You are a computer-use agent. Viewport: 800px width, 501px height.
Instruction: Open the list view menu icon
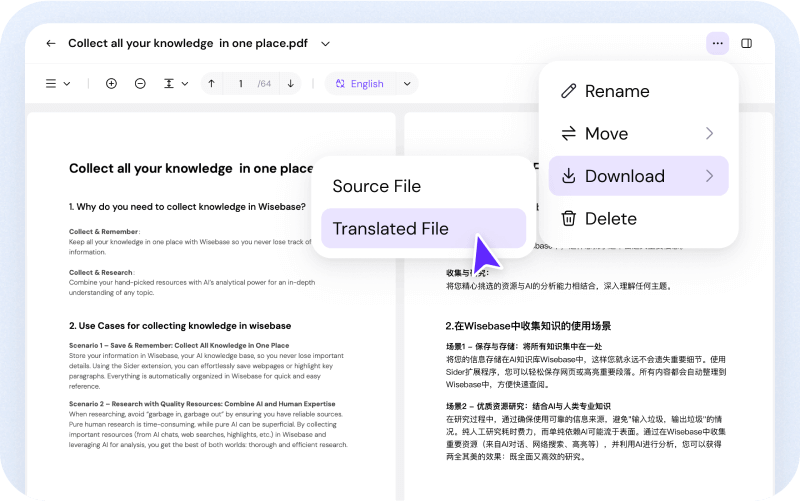pos(51,84)
